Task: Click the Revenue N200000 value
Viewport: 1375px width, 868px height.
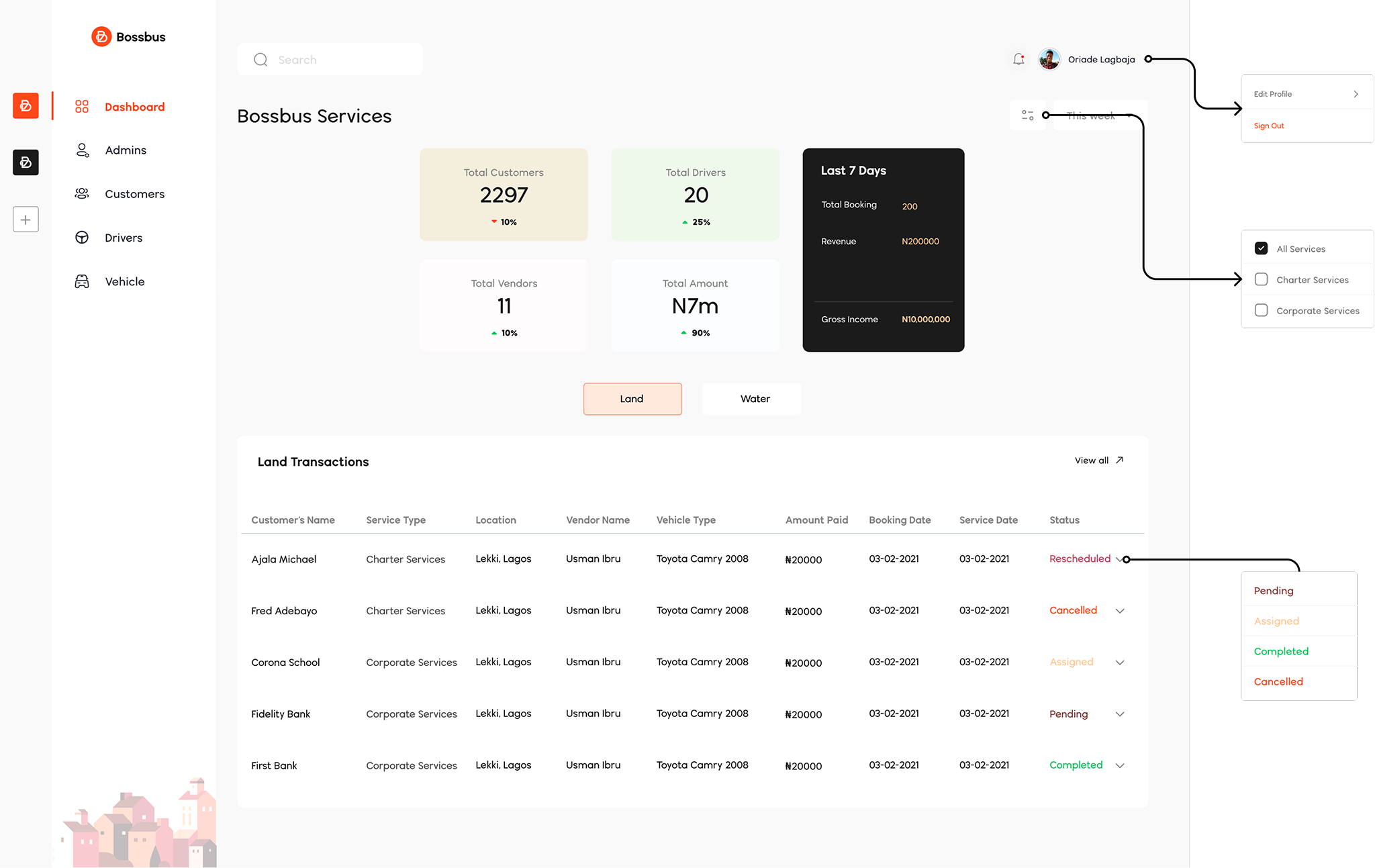Action: [x=920, y=242]
